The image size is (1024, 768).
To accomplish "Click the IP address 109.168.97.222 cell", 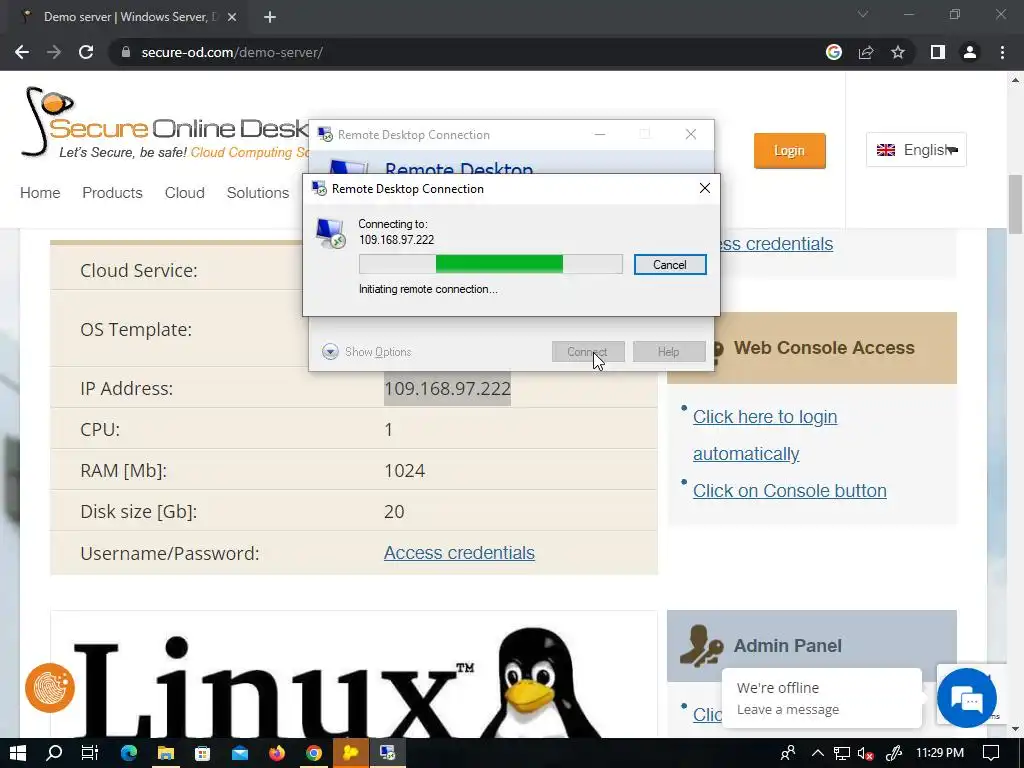I will coord(447,389).
